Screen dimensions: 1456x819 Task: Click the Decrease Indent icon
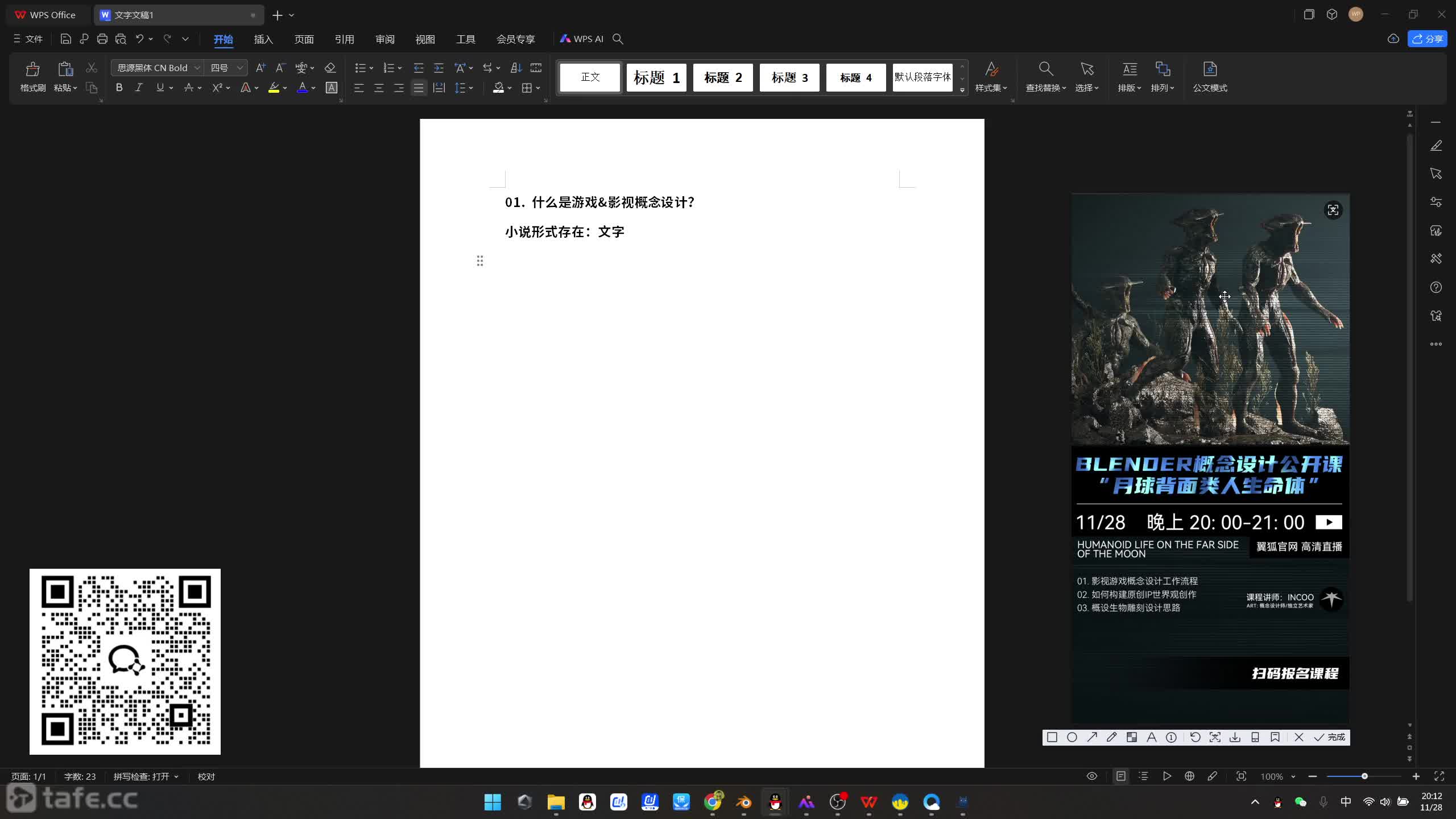[x=419, y=68]
